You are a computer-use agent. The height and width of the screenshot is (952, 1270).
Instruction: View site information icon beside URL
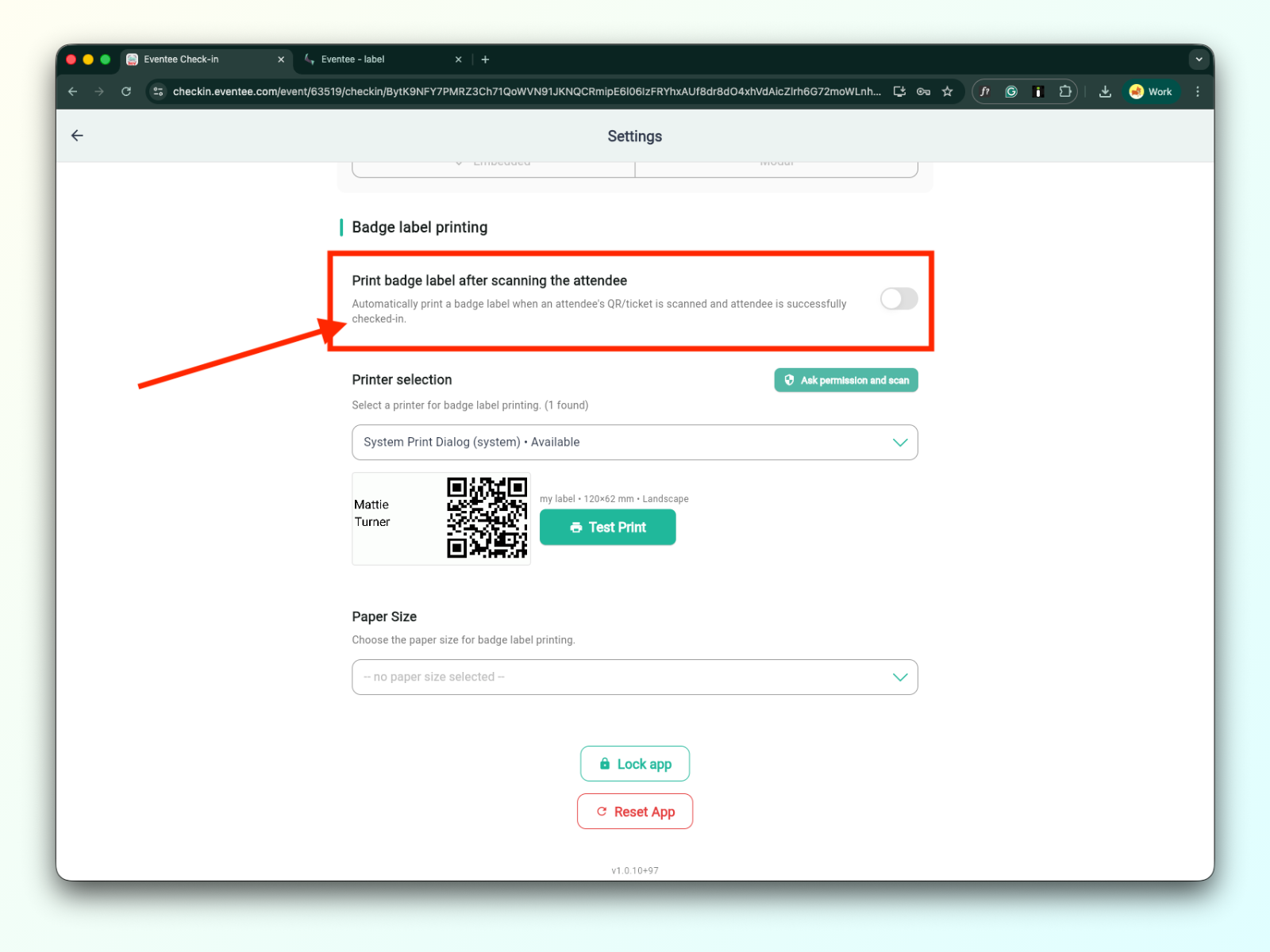(158, 91)
